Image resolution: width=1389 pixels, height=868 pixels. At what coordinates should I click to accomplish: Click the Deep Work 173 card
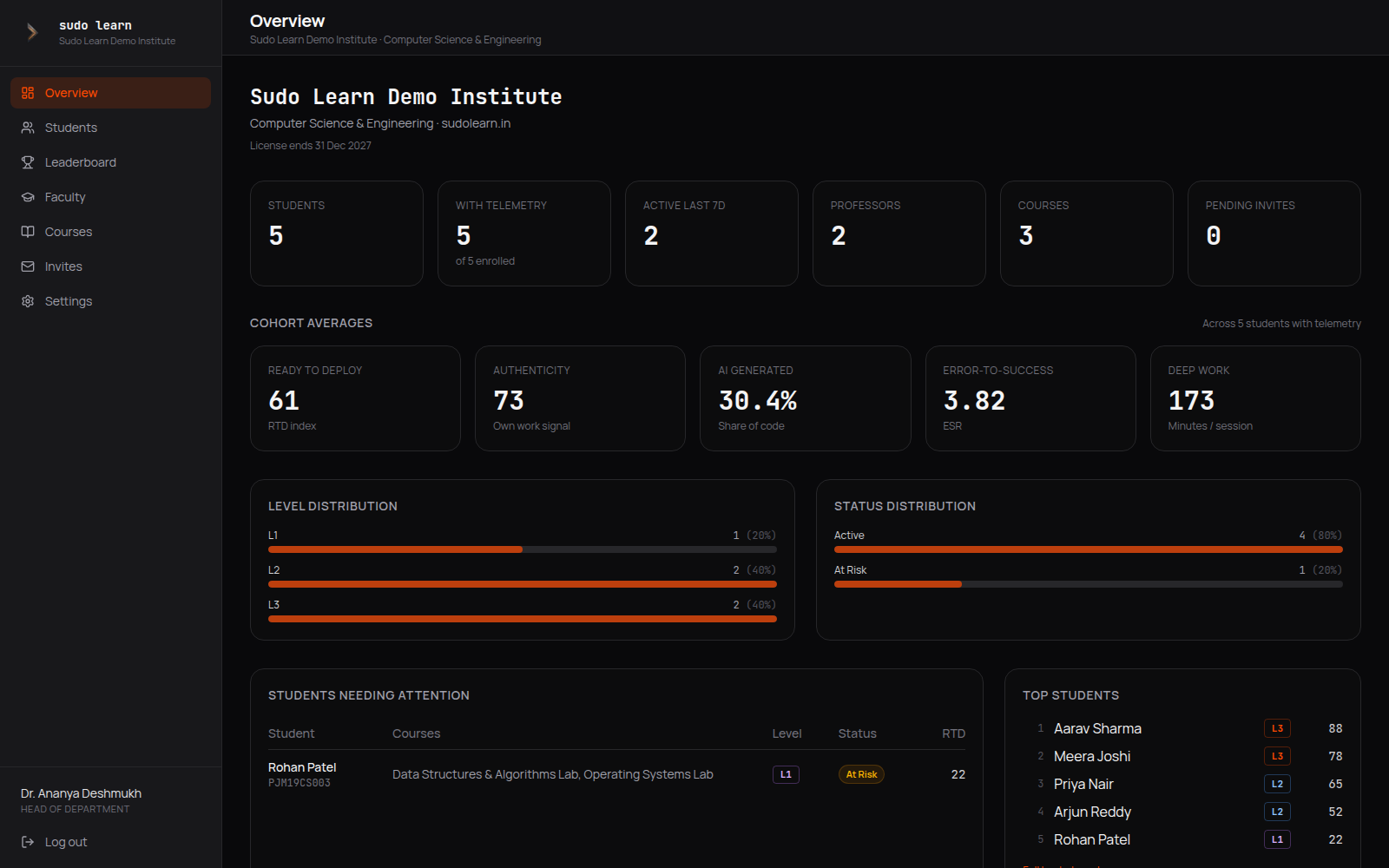tap(1255, 398)
